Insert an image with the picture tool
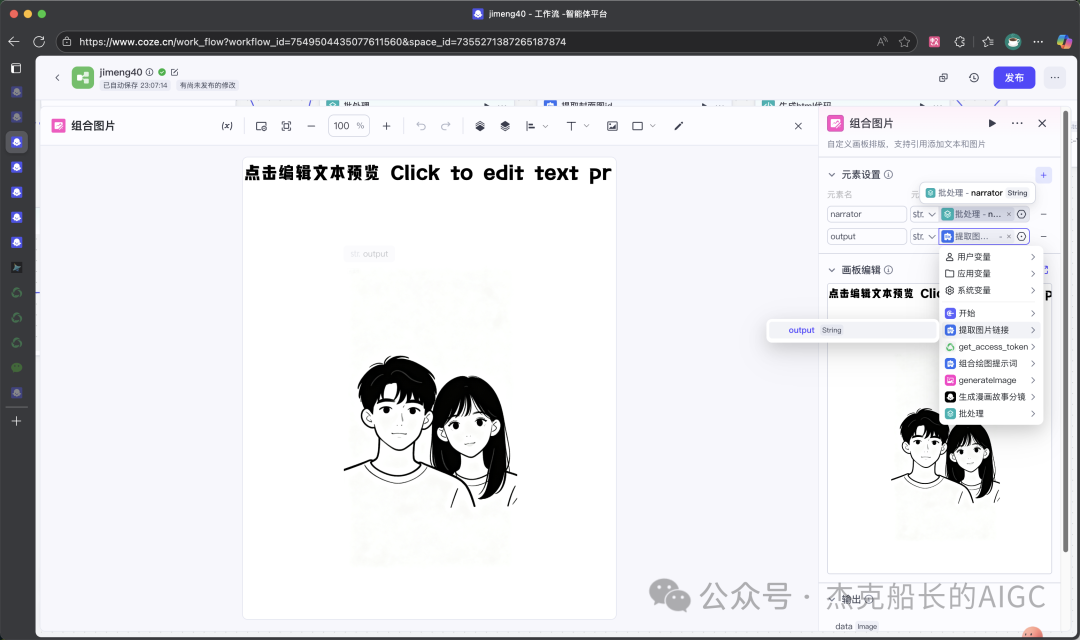 point(612,126)
